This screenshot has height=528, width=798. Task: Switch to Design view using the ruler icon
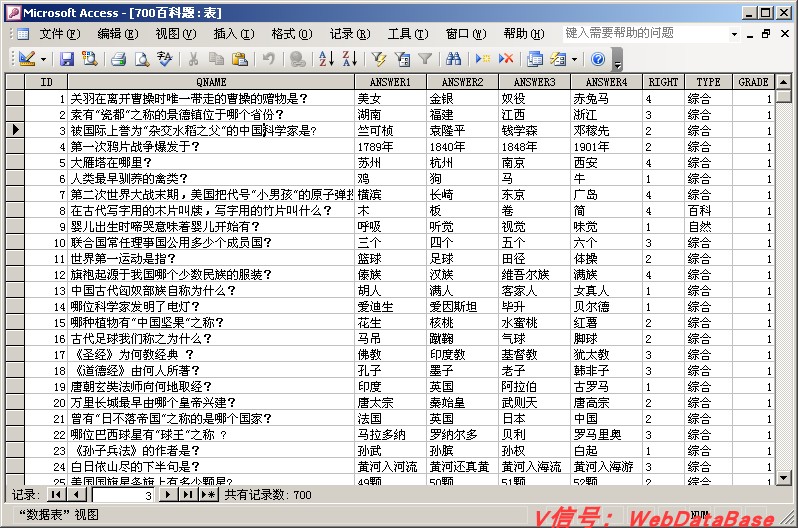coord(26,59)
